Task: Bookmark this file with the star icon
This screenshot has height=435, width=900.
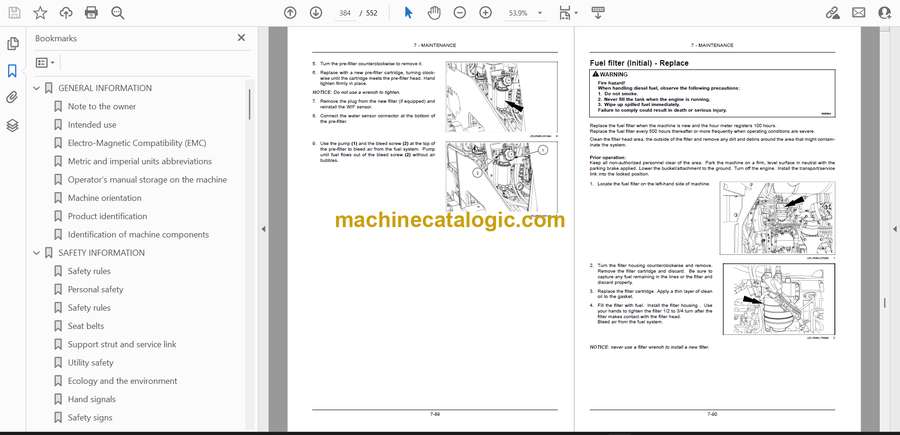Action: [40, 13]
